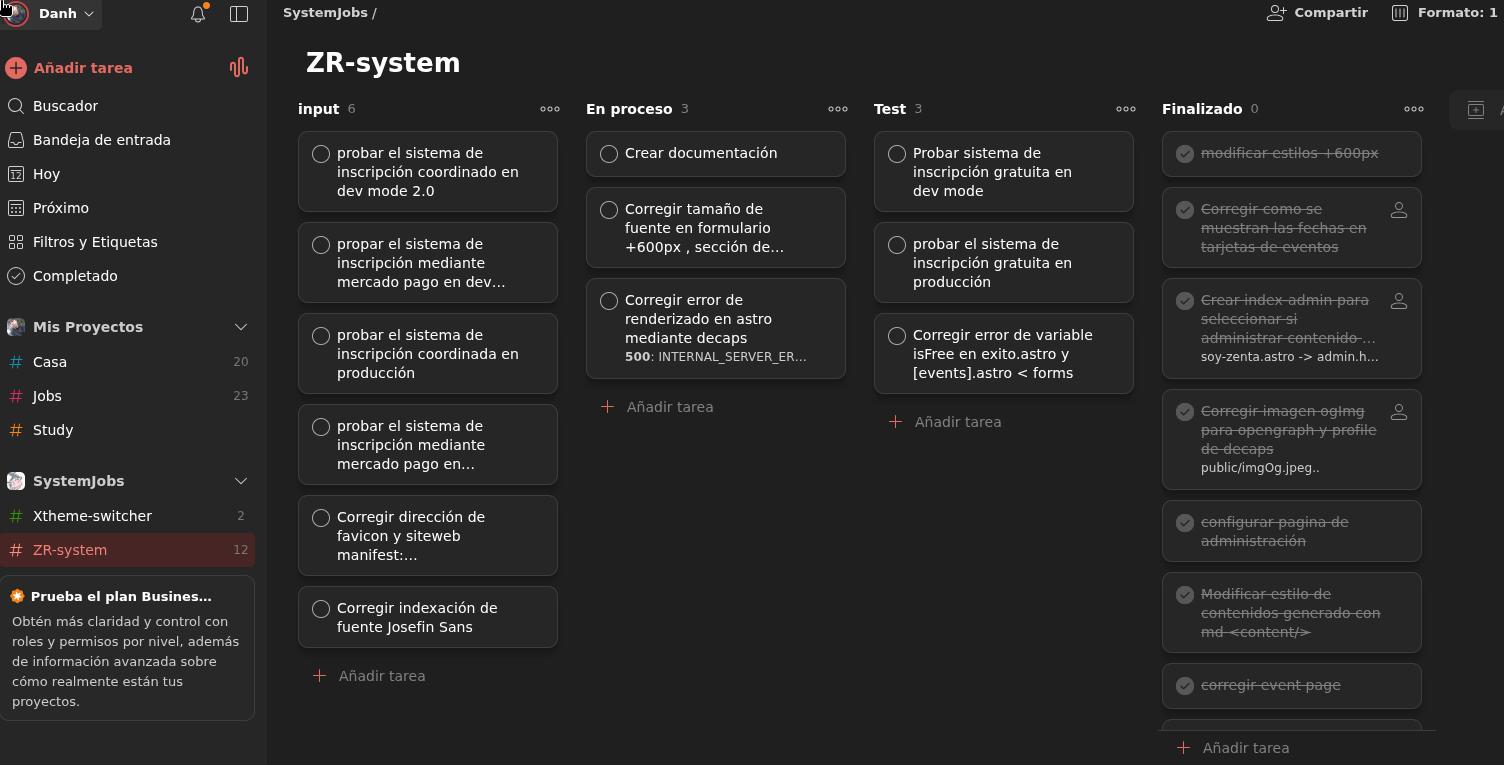The width and height of the screenshot is (1504, 765).
Task: Toggle the sidebar panel icon
Action: pyautogui.click(x=239, y=14)
